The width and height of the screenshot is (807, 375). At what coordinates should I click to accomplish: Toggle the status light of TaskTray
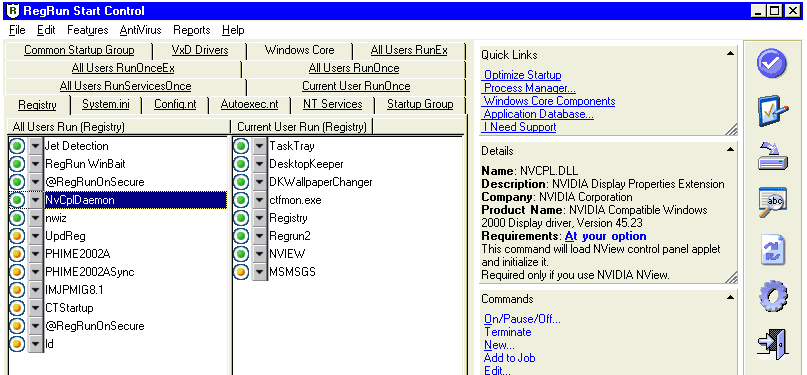241,146
